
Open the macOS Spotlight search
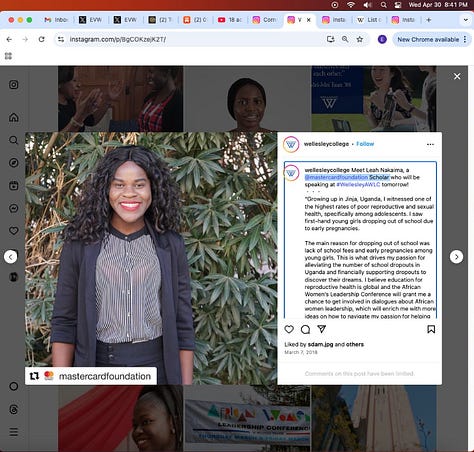click(384, 5)
